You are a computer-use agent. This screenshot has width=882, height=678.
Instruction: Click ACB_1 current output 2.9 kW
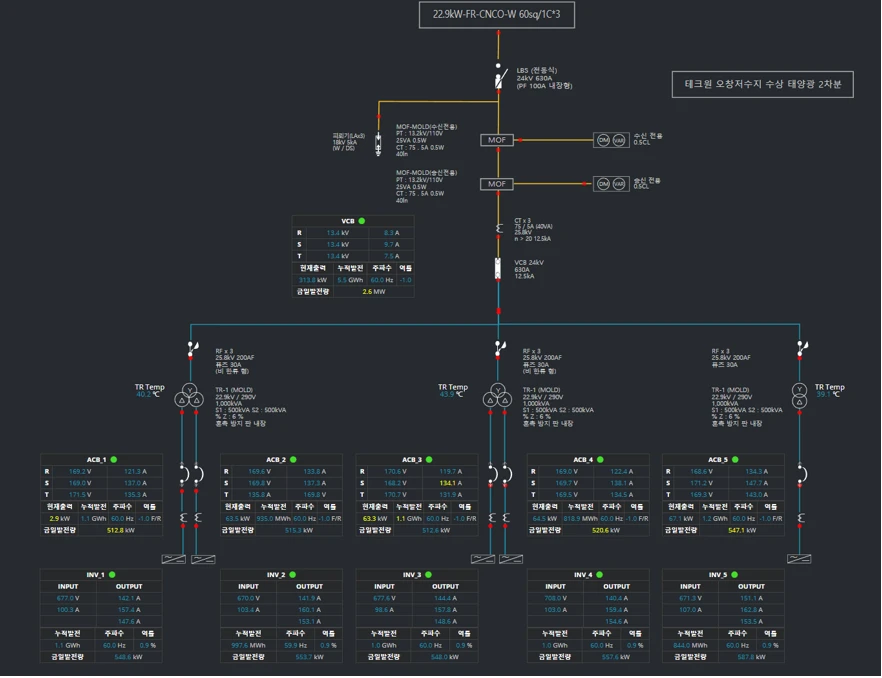point(59,518)
